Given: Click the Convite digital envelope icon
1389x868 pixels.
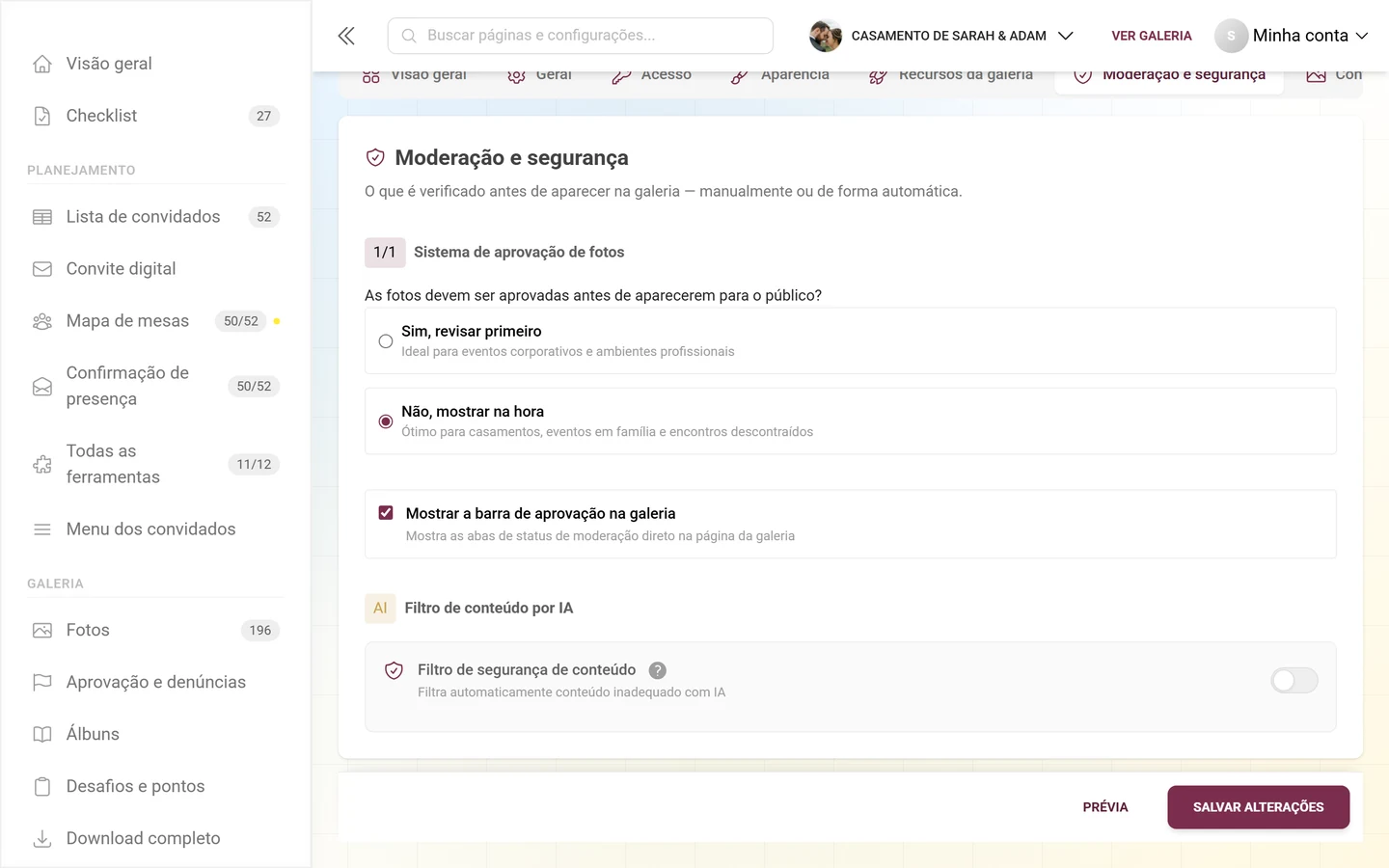Looking at the screenshot, I should [42, 269].
